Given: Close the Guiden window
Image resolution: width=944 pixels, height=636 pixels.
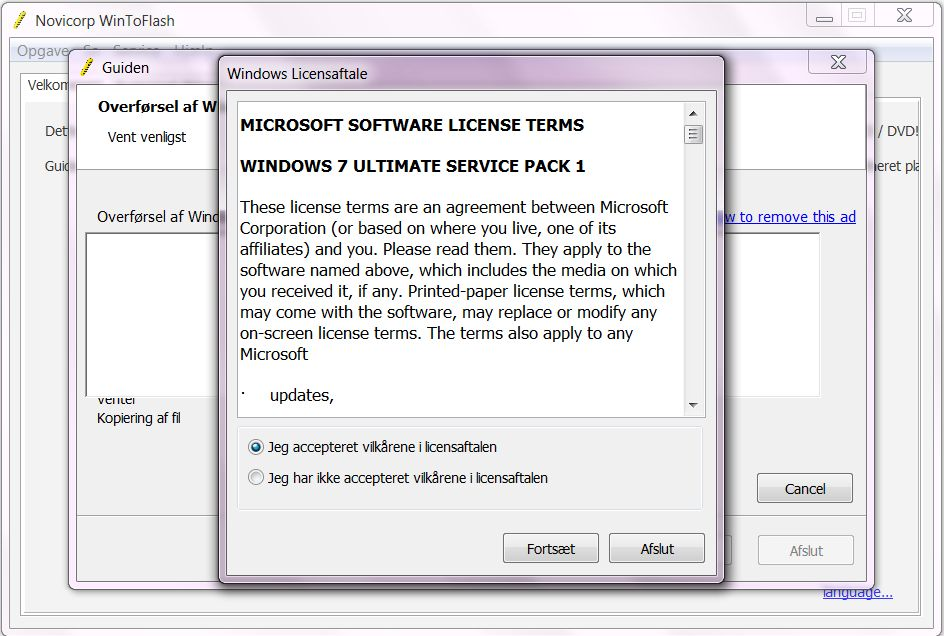Looking at the screenshot, I should coord(838,61).
